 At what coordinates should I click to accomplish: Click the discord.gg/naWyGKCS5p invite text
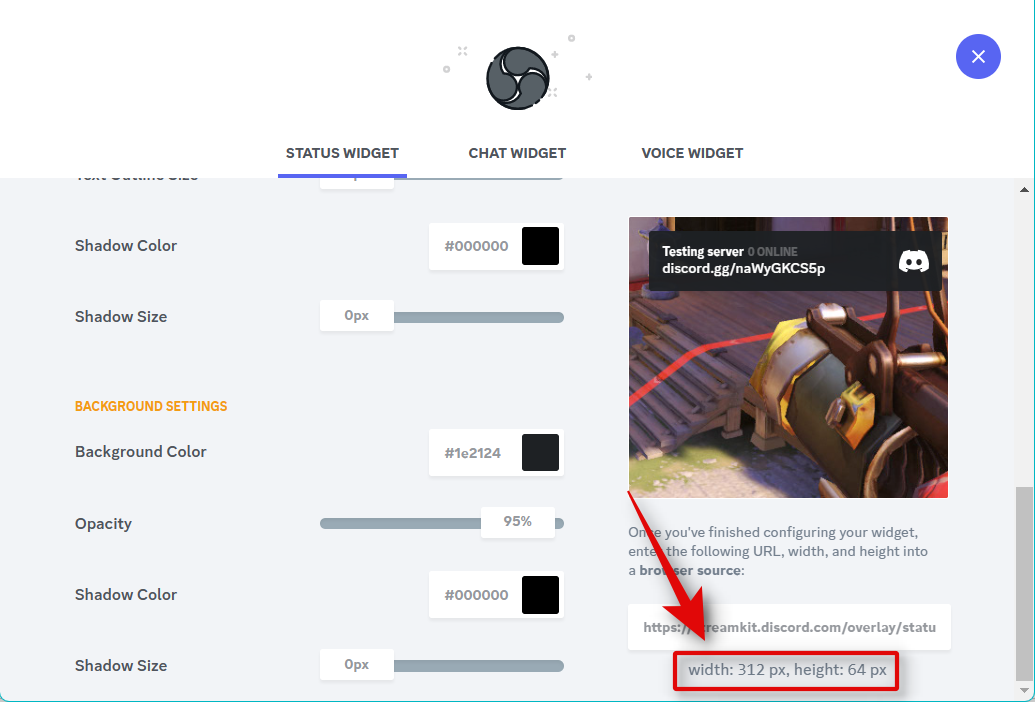[743, 269]
